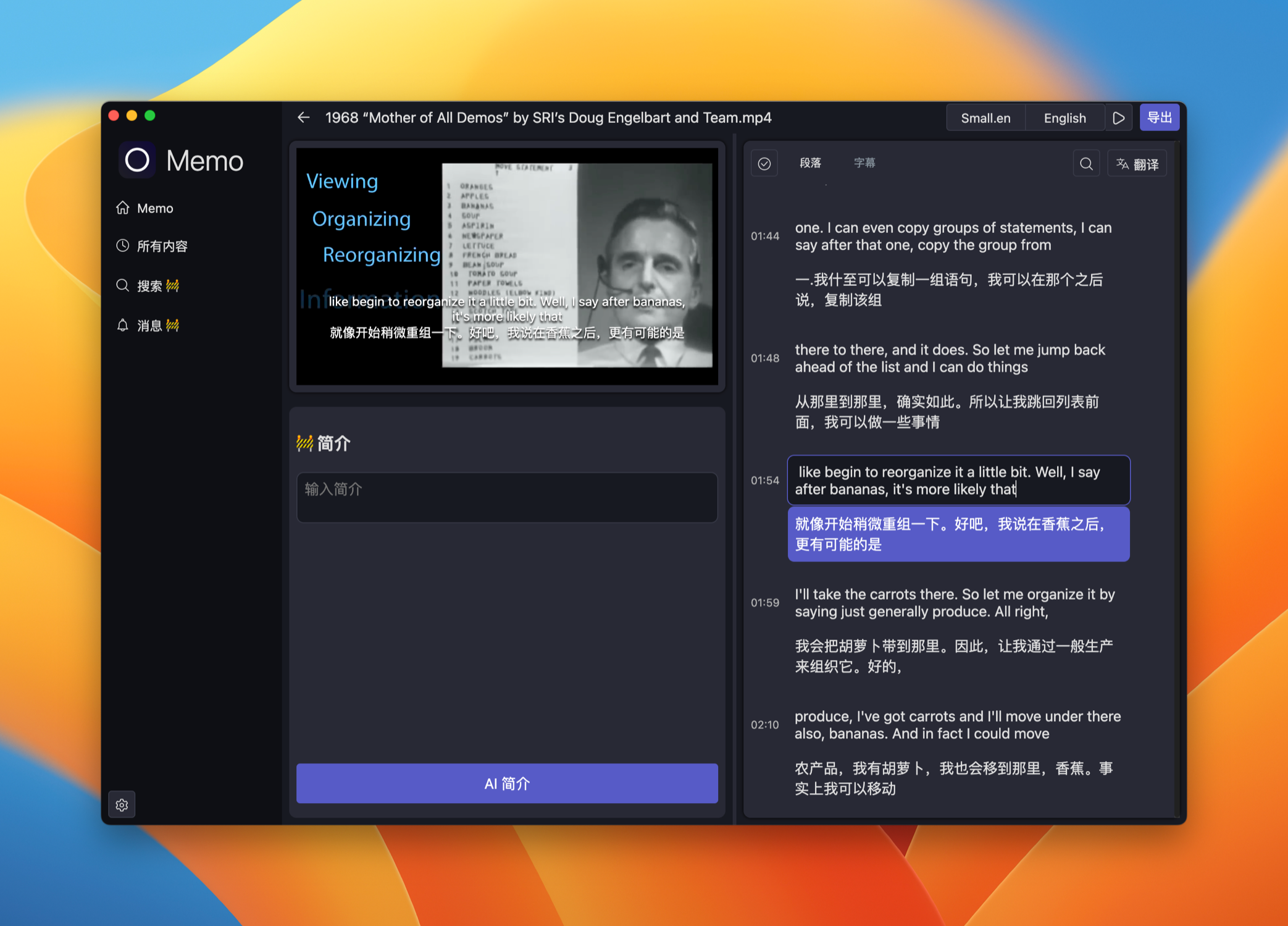Click the 导出 export button
The image size is (1288, 926).
1159,117
